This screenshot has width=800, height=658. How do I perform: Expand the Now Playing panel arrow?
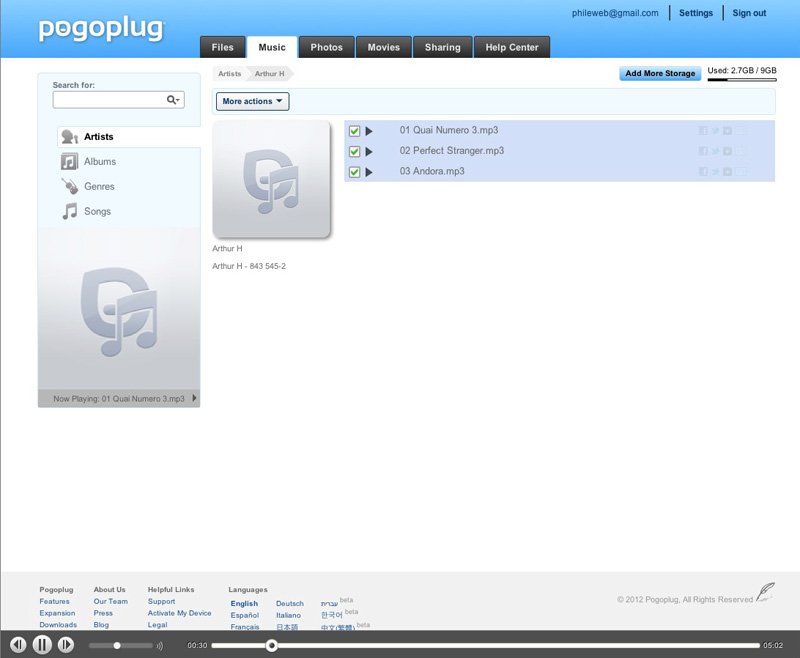click(x=194, y=398)
